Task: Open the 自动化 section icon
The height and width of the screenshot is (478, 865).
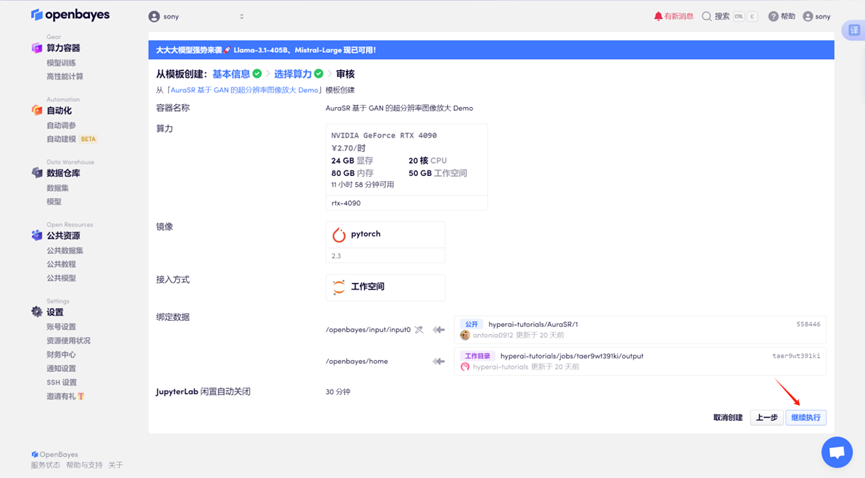Action: (x=37, y=110)
